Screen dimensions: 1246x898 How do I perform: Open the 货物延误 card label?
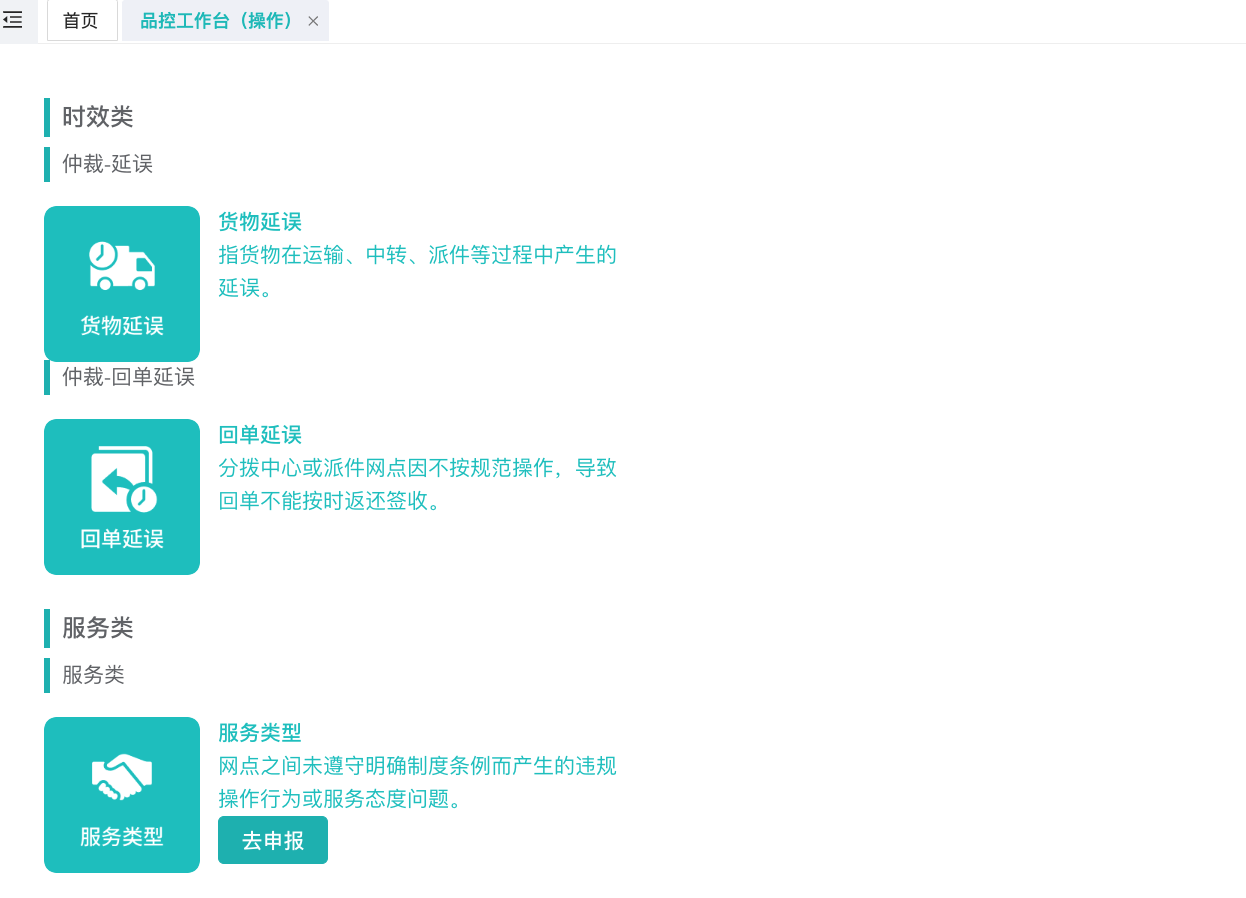122,326
